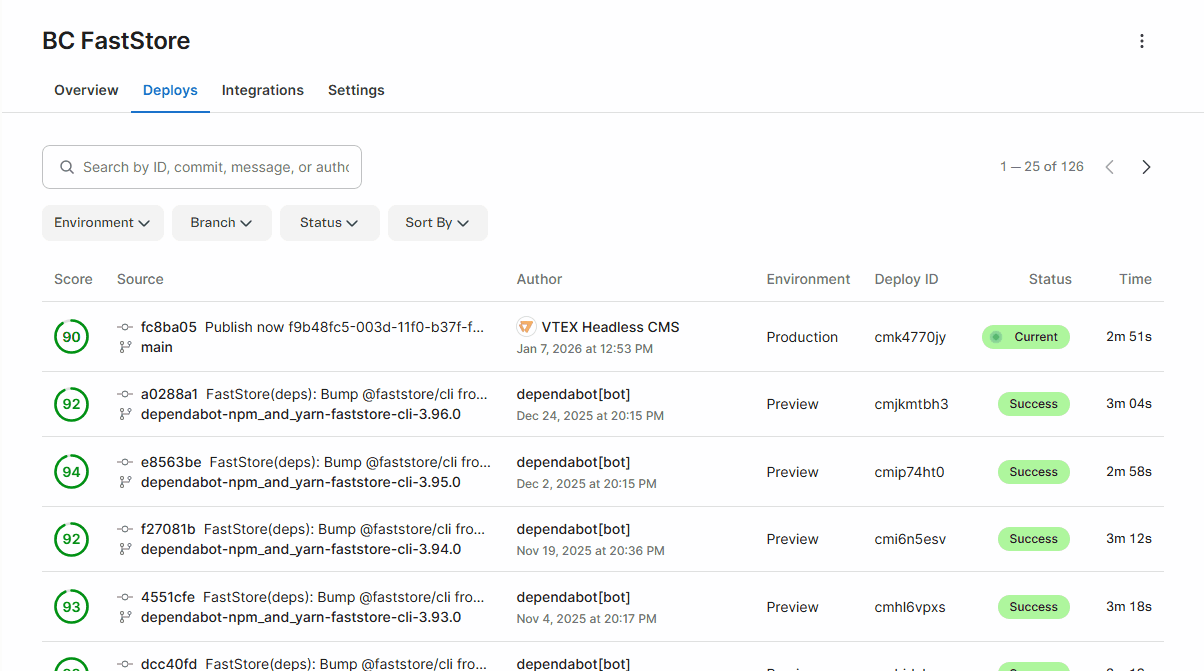Click date Jan 7, 2026 at 12:53 PM

(x=585, y=349)
